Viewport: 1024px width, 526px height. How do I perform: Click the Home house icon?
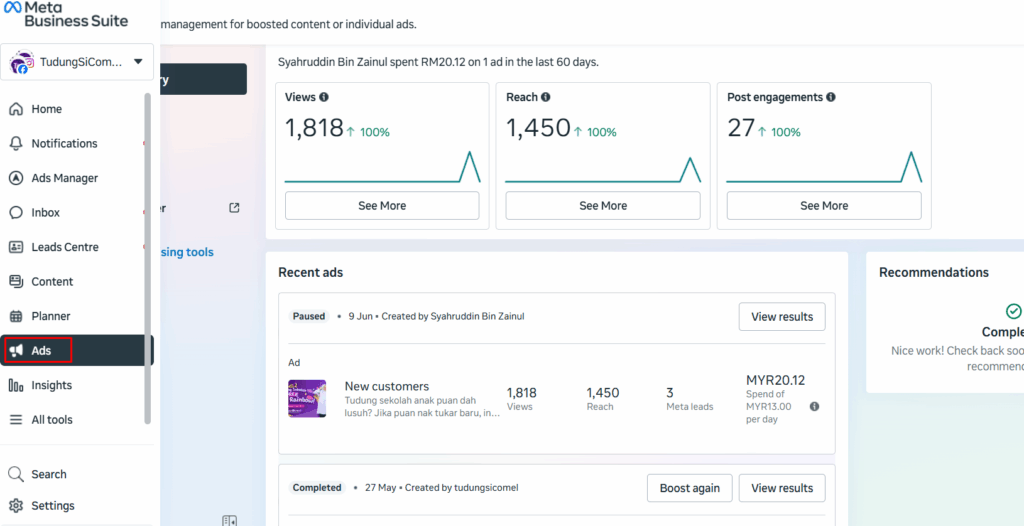click(16, 109)
